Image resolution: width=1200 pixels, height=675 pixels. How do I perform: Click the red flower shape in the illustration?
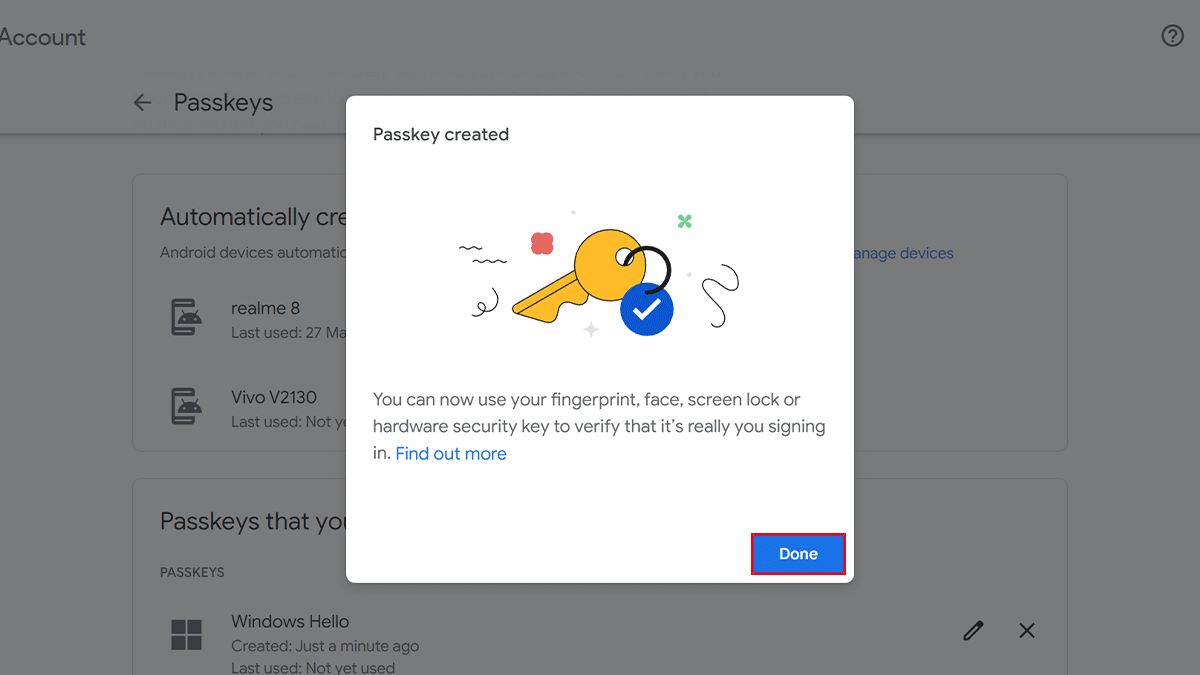(x=542, y=243)
